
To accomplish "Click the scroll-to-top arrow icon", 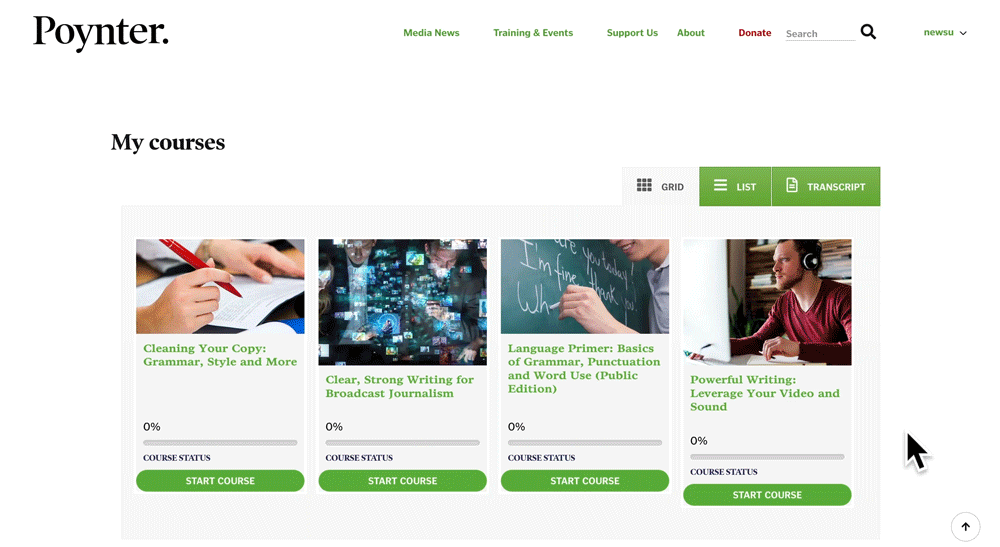I will click(x=966, y=527).
